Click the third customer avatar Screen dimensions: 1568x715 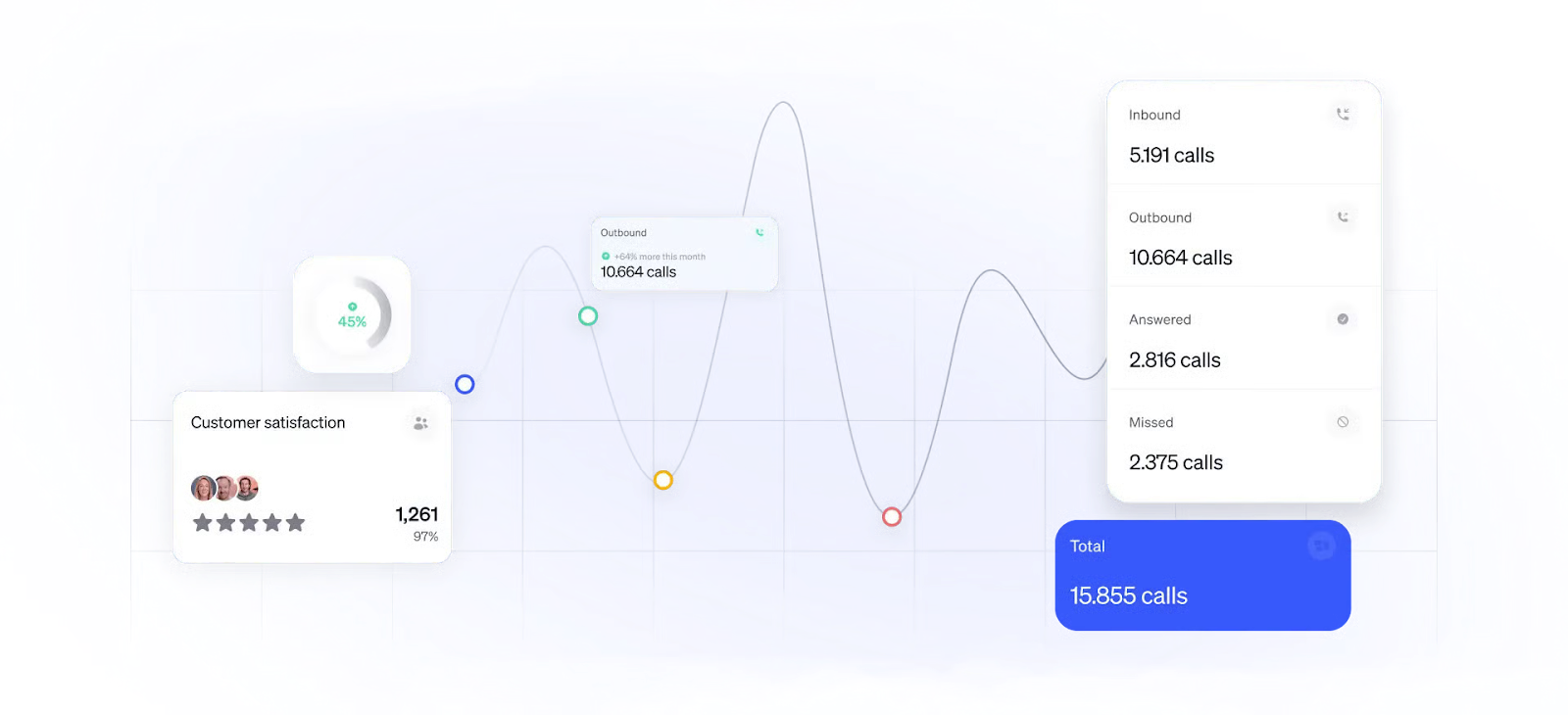pos(248,487)
